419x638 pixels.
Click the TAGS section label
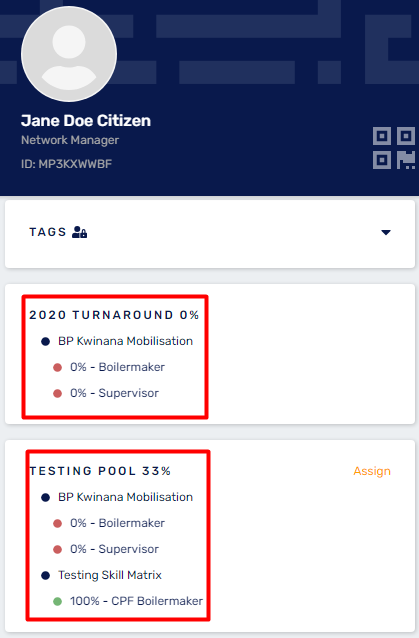48,232
